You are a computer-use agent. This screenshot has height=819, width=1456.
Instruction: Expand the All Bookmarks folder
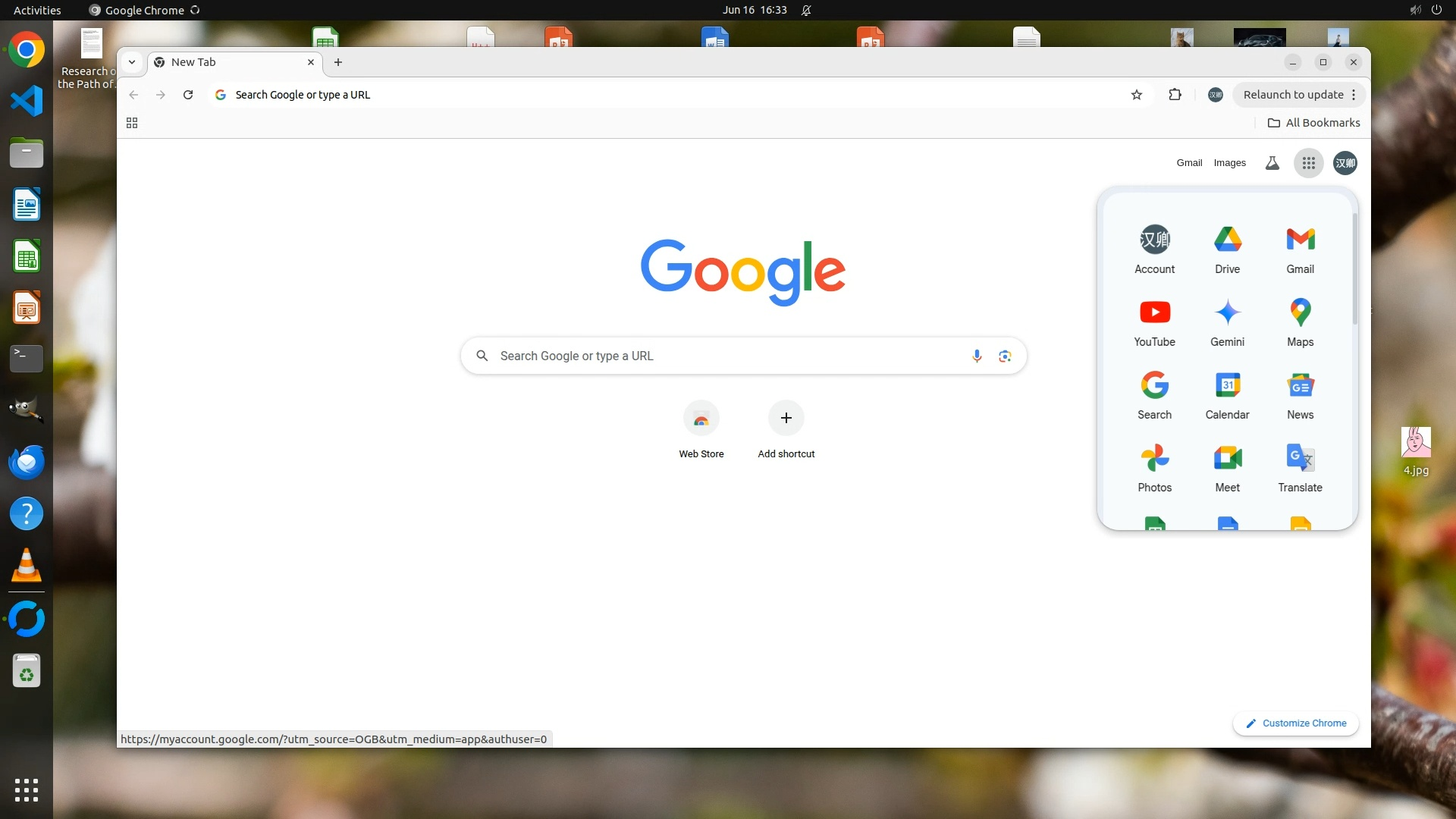1313,123
